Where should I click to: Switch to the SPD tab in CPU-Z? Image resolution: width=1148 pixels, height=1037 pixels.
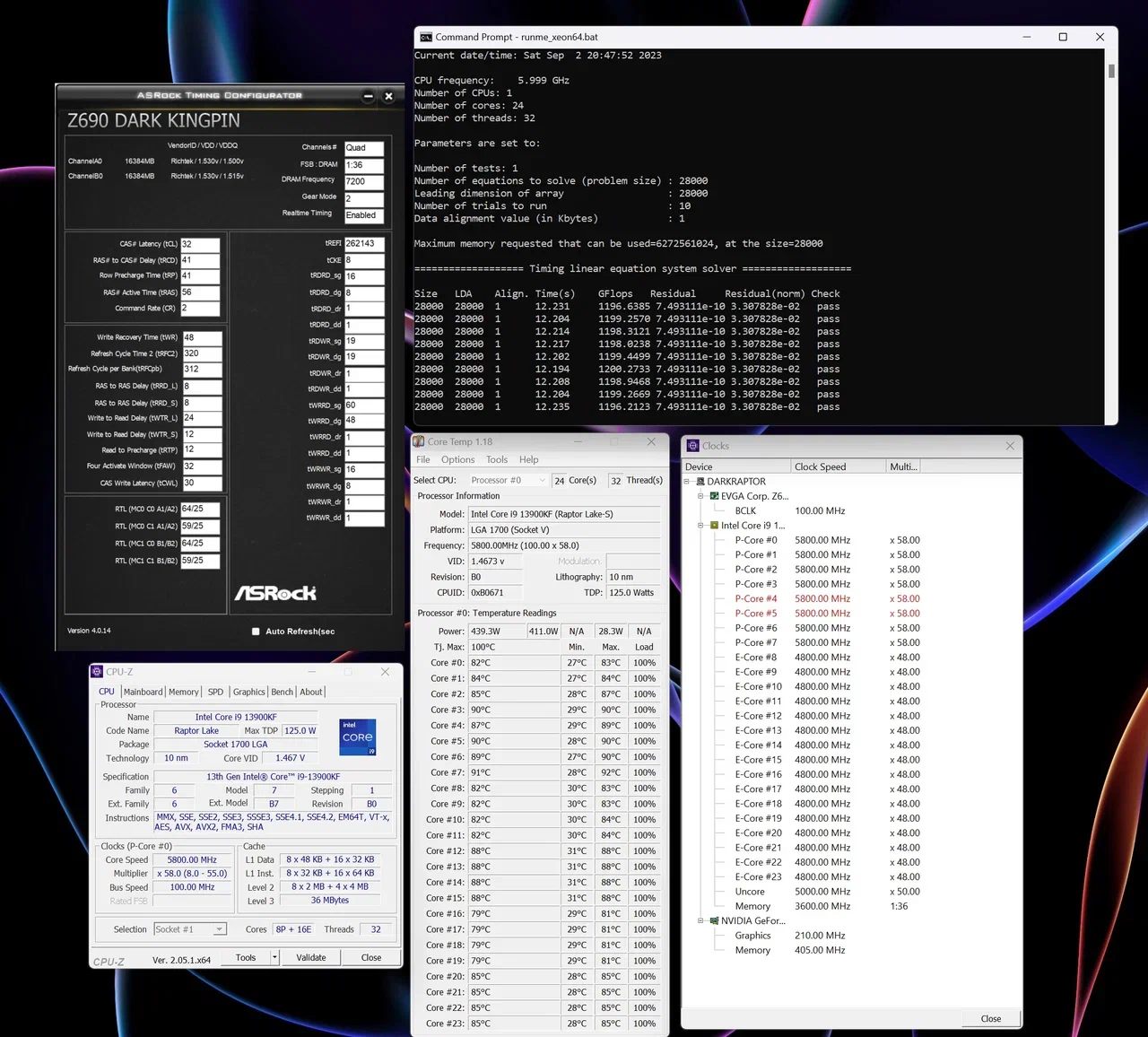coord(215,692)
